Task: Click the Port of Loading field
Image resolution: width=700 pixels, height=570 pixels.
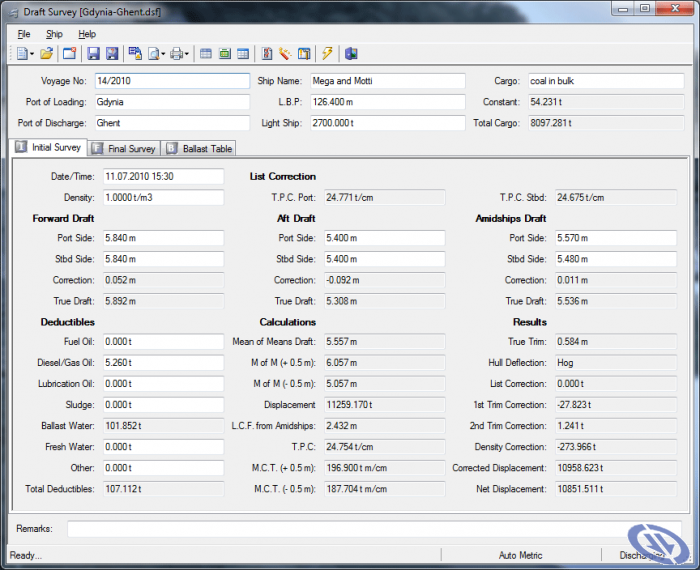Action: point(172,102)
